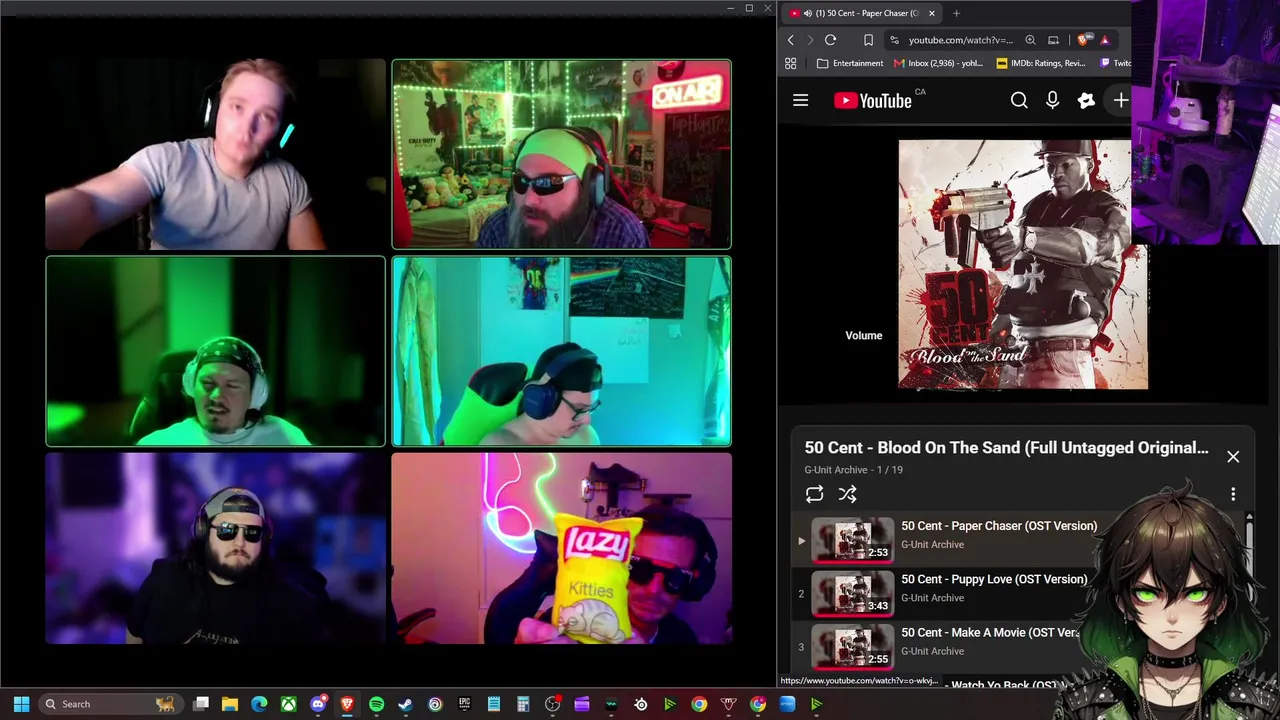
Task: Open Steam from the taskbar
Action: click(405, 704)
